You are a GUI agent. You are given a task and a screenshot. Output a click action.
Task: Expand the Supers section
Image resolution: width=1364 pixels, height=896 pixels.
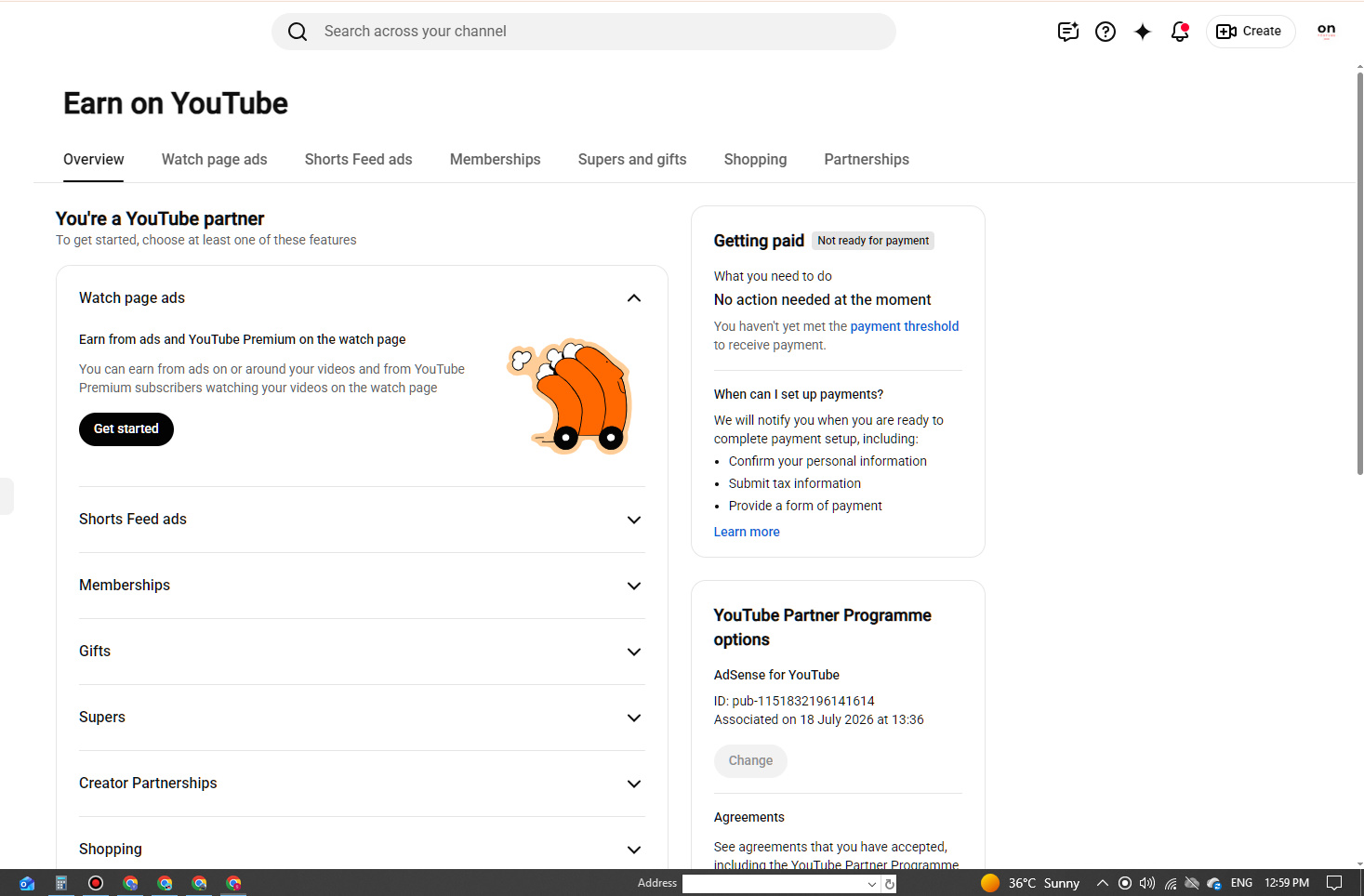pos(634,718)
